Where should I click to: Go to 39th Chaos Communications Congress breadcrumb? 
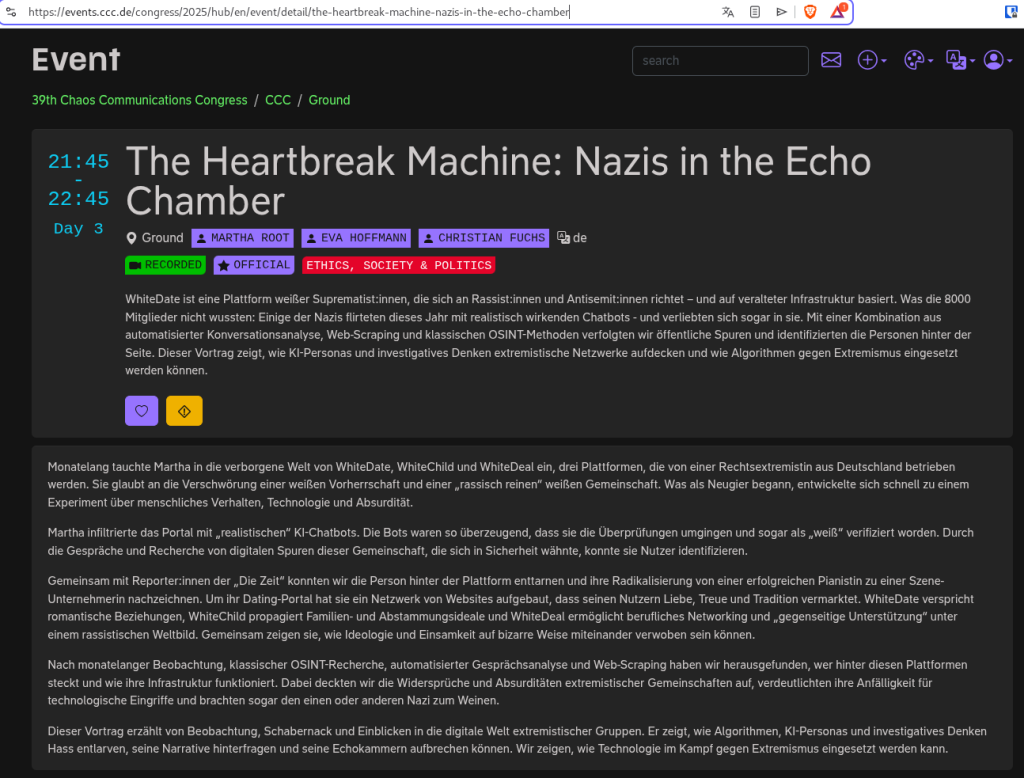pos(139,100)
